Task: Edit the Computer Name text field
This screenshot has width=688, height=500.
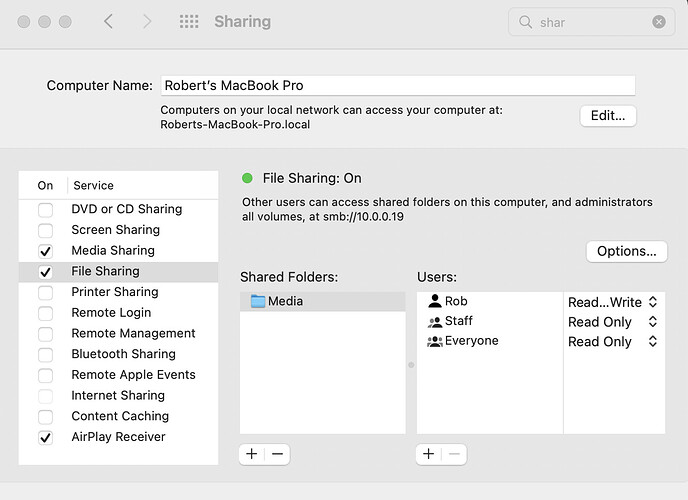Action: pos(398,85)
